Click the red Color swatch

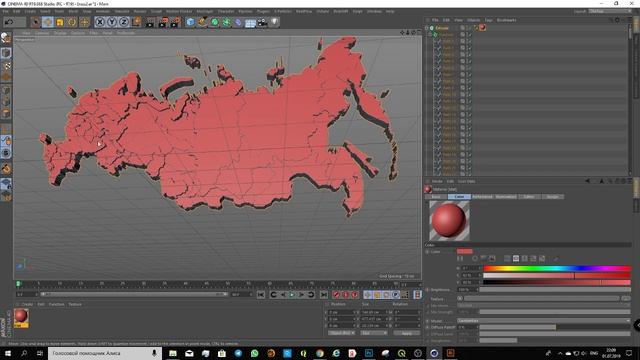465,251
